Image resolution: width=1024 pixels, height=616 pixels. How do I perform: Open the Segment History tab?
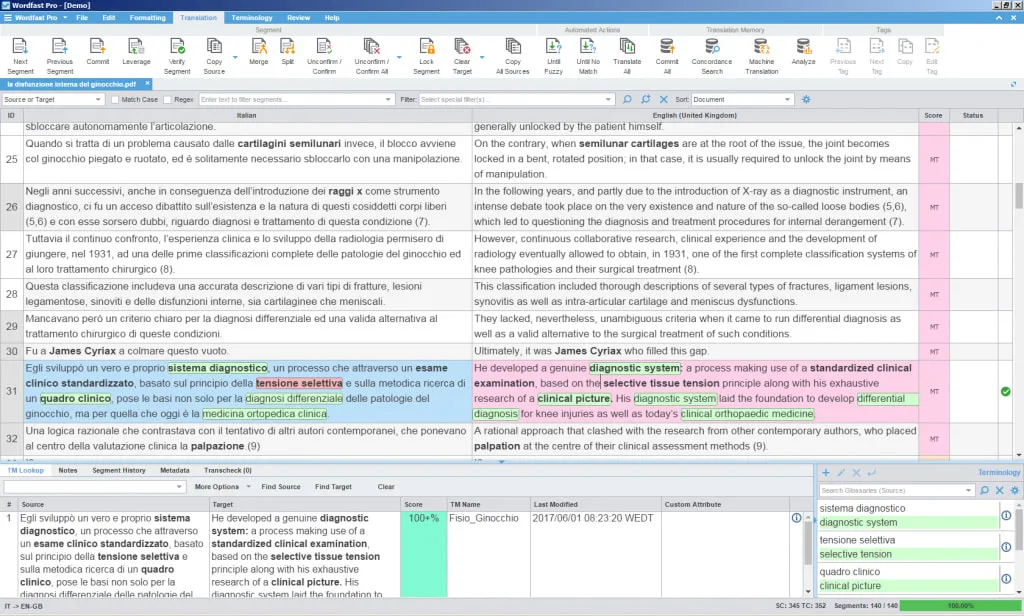[119, 470]
